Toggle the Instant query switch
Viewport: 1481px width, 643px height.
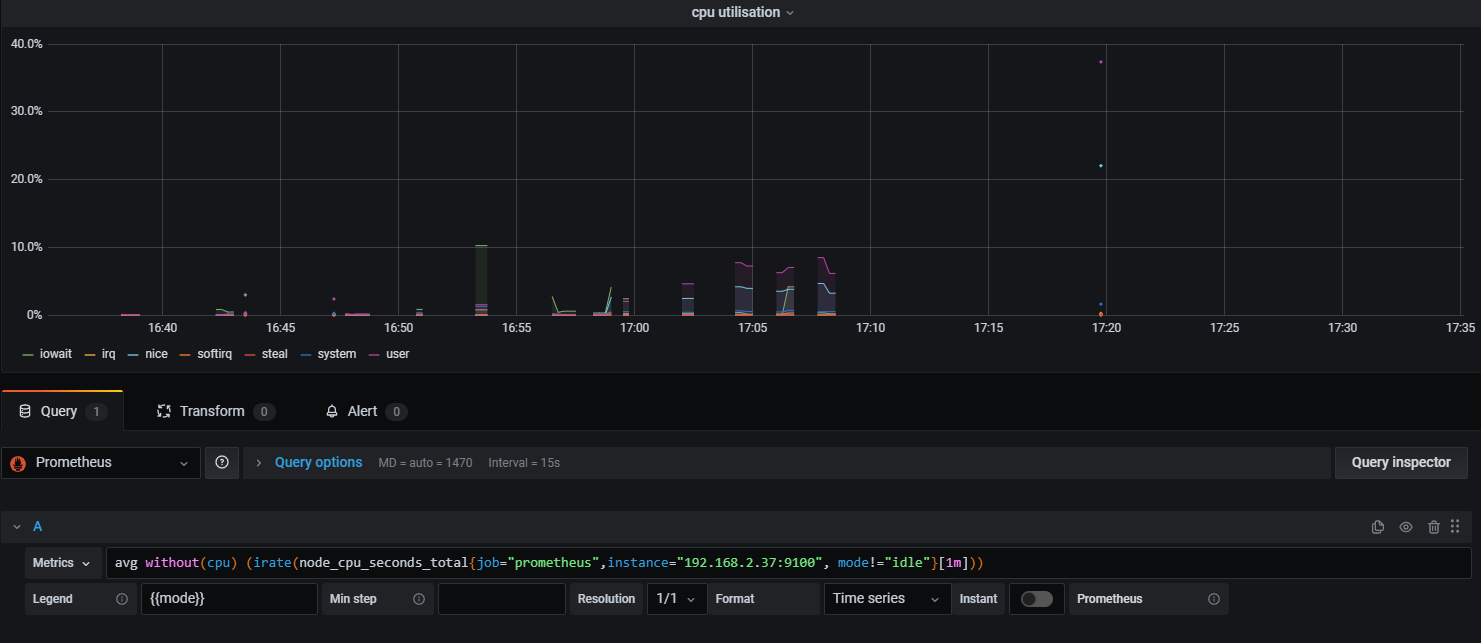[x=1037, y=599]
